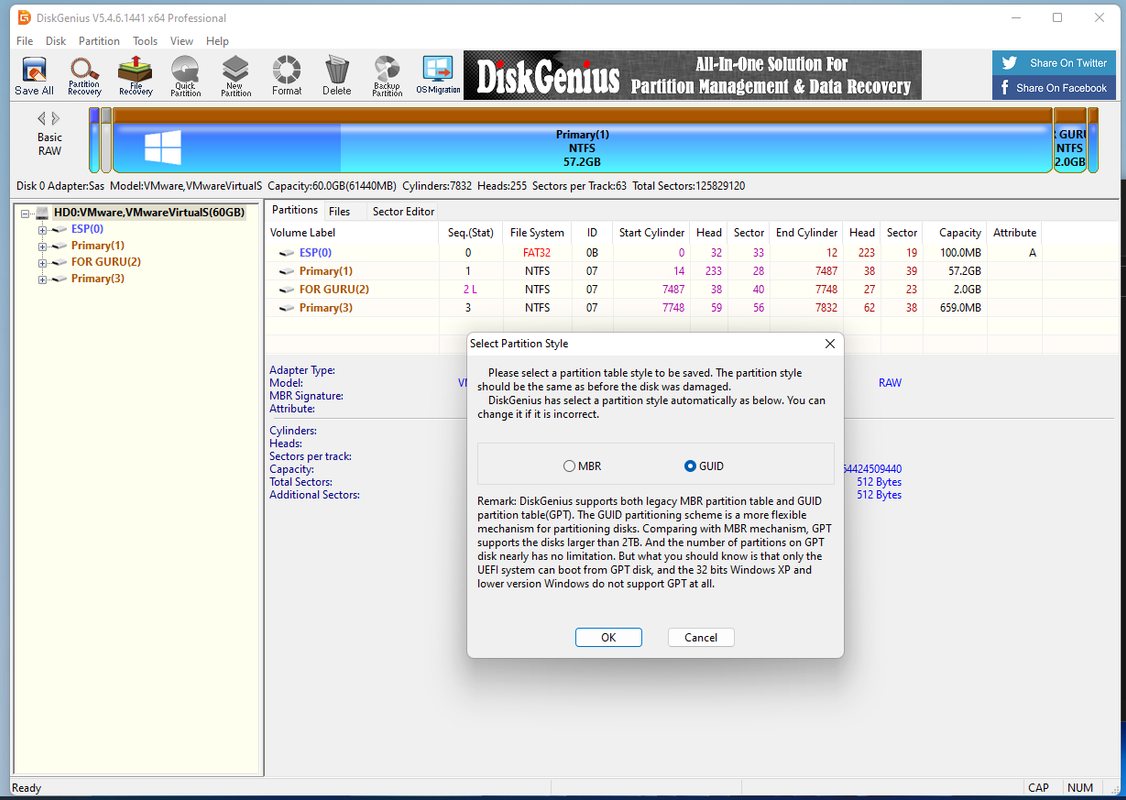Sort by the File System column header
Screen dimensions: 1126x800
pos(536,233)
